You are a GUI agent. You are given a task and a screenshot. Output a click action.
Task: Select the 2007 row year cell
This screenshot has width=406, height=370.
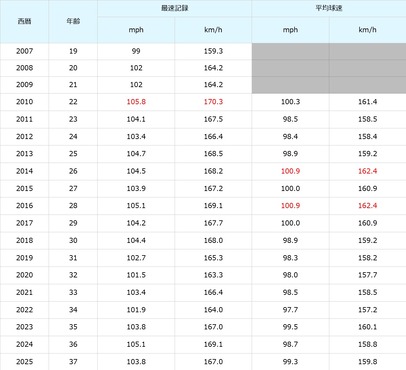[x=24, y=51]
